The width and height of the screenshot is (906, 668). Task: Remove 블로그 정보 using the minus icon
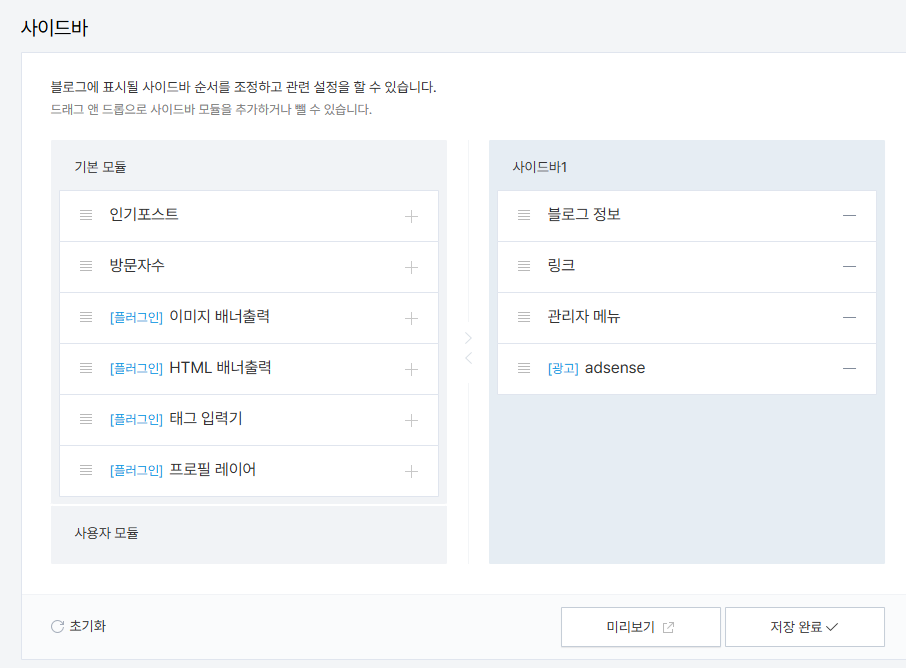click(x=849, y=214)
